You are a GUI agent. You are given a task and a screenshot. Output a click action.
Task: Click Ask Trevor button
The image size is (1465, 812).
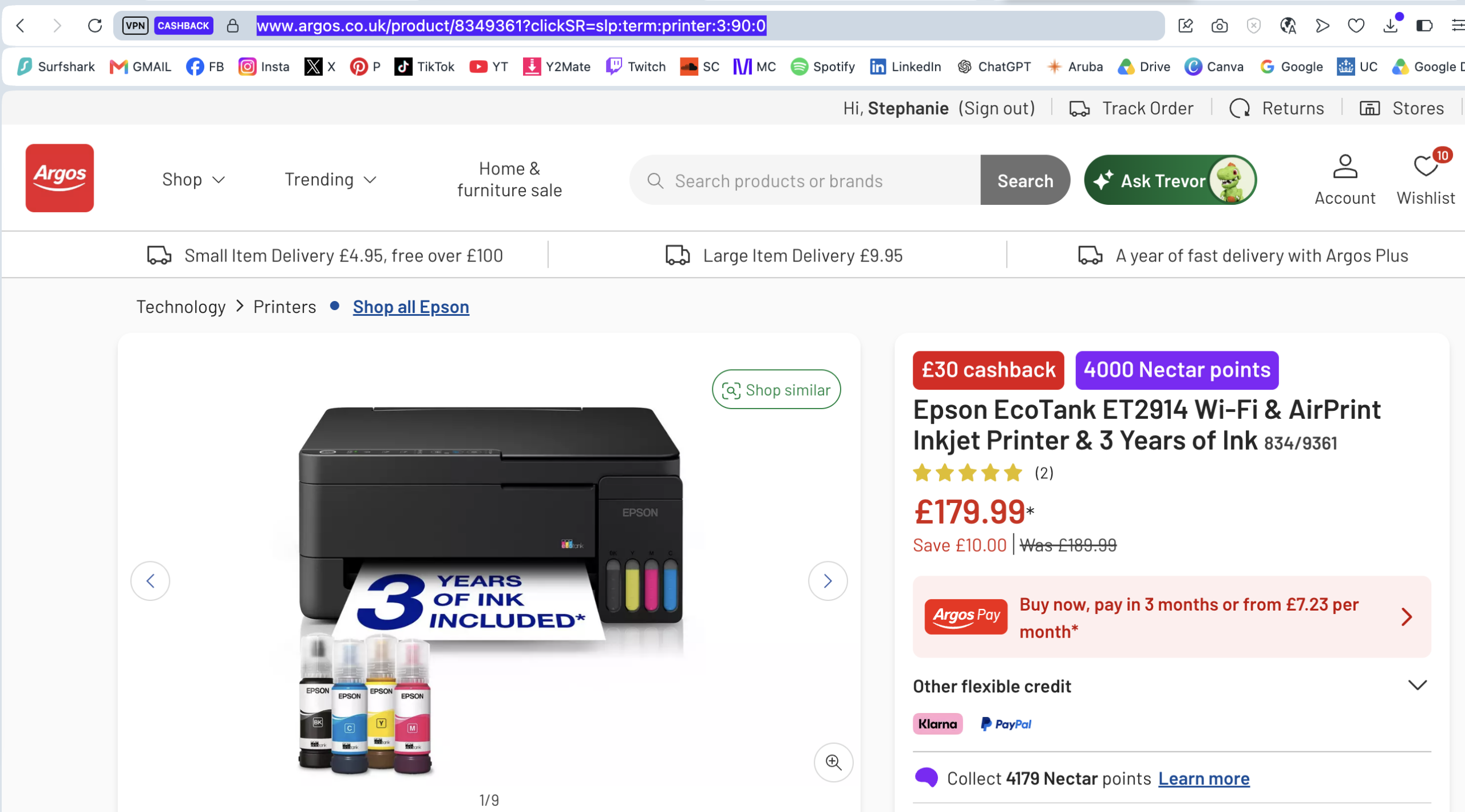1170,180
